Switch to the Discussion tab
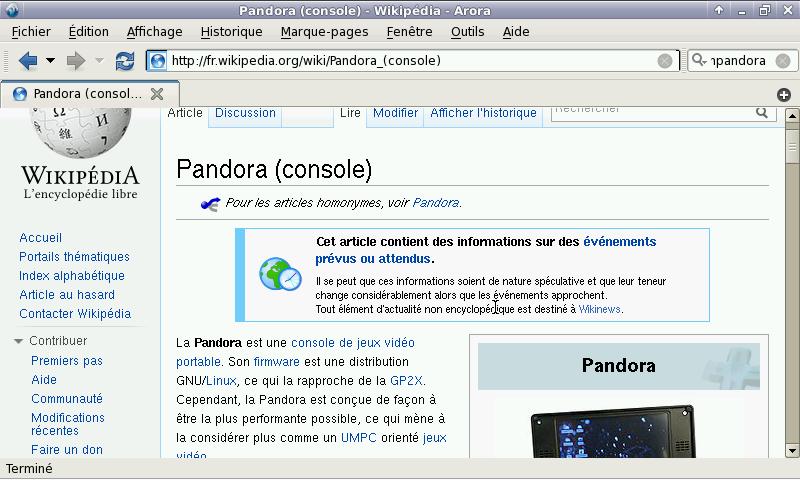The width and height of the screenshot is (800, 480). point(245,113)
